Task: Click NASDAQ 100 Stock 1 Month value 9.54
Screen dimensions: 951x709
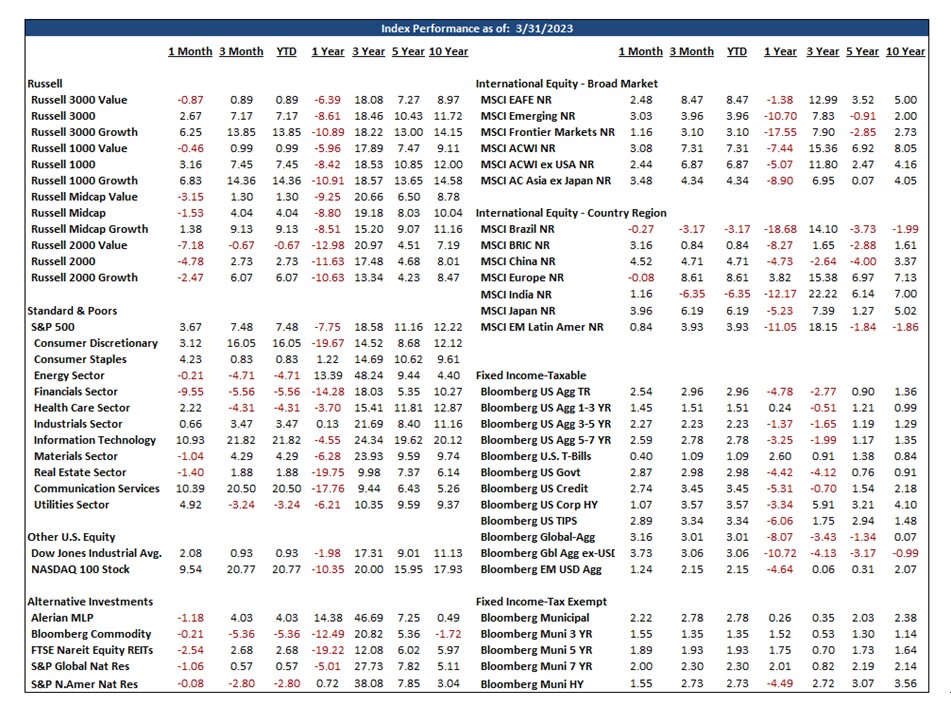Action: click(190, 570)
